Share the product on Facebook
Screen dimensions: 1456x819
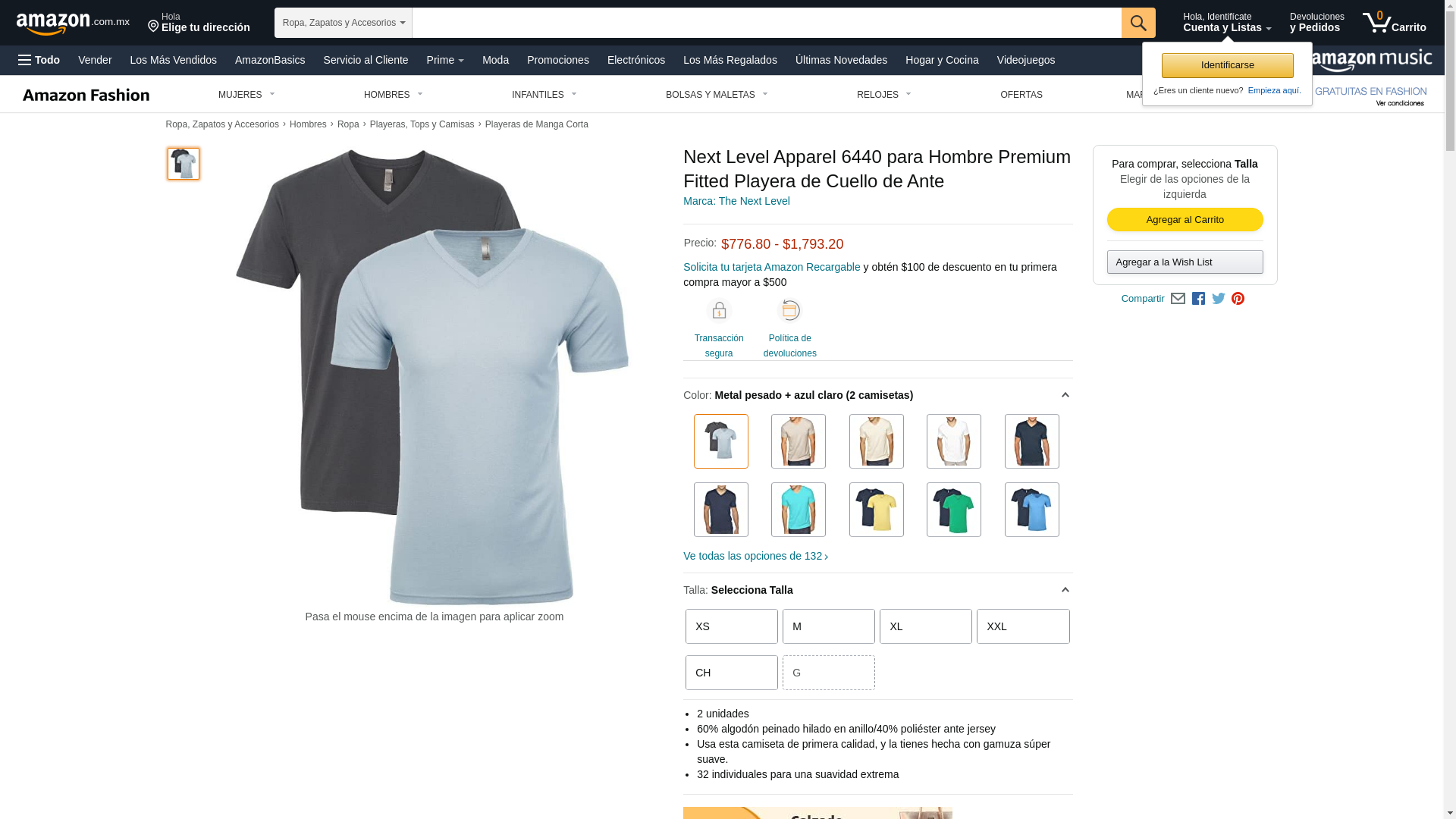[x=1198, y=299]
